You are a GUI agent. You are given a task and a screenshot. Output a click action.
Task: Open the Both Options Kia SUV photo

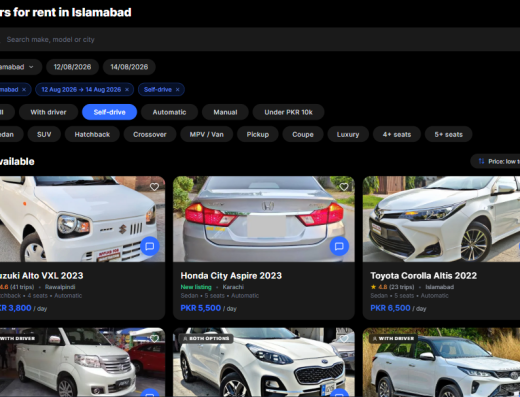pos(264,362)
